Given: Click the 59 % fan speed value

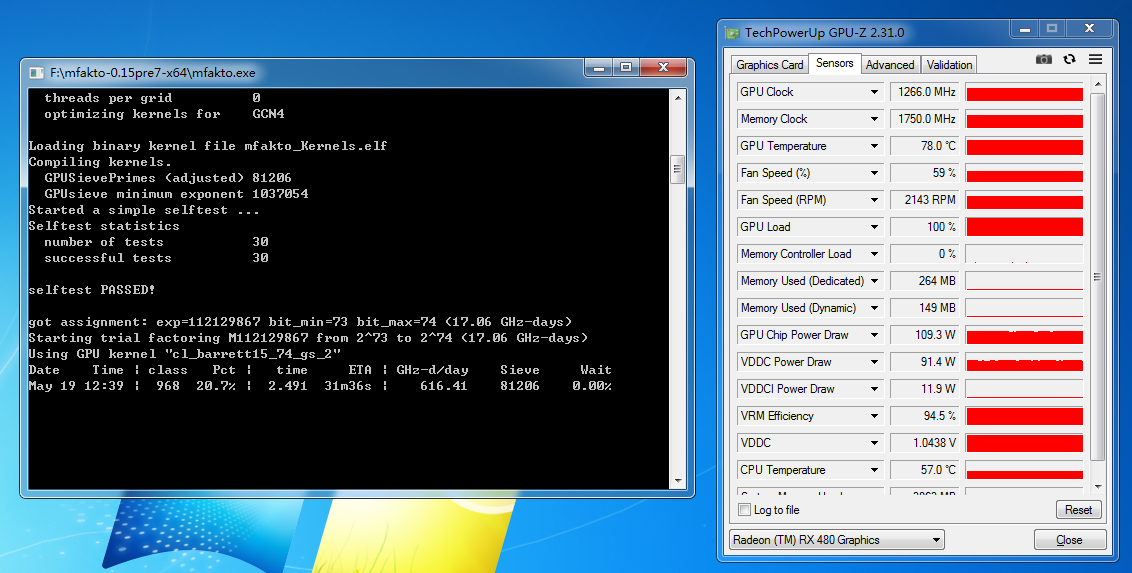Looking at the screenshot, I should (x=925, y=172).
